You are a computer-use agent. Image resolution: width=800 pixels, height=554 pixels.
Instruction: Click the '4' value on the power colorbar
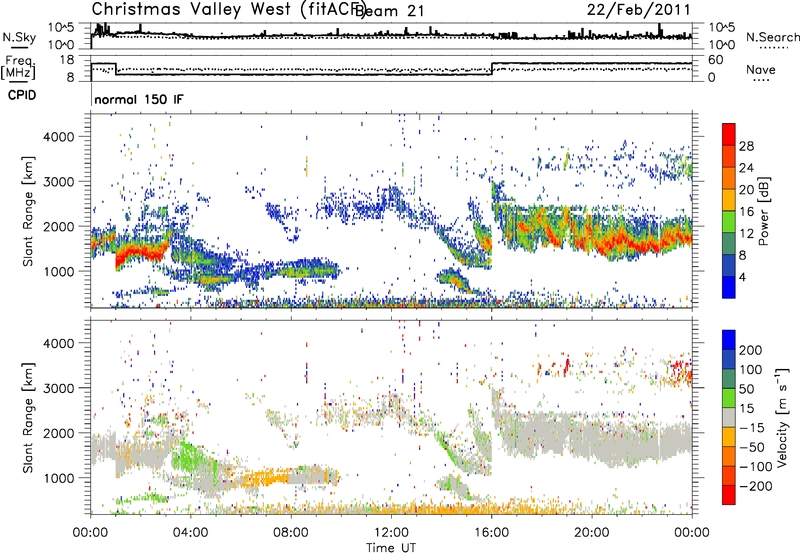point(742,277)
